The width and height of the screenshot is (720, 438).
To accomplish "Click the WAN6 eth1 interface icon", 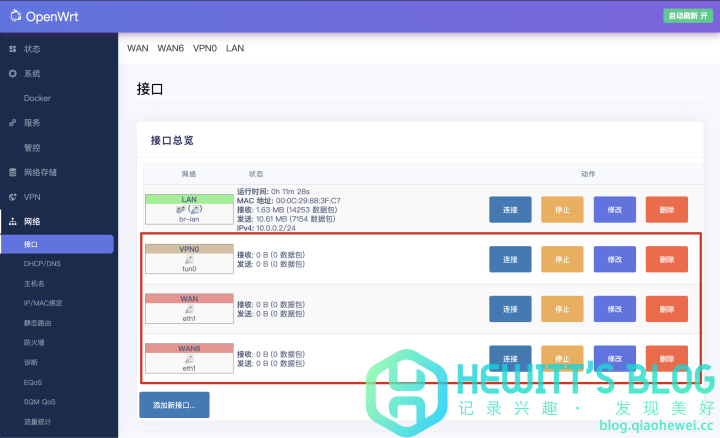I will click(189, 359).
